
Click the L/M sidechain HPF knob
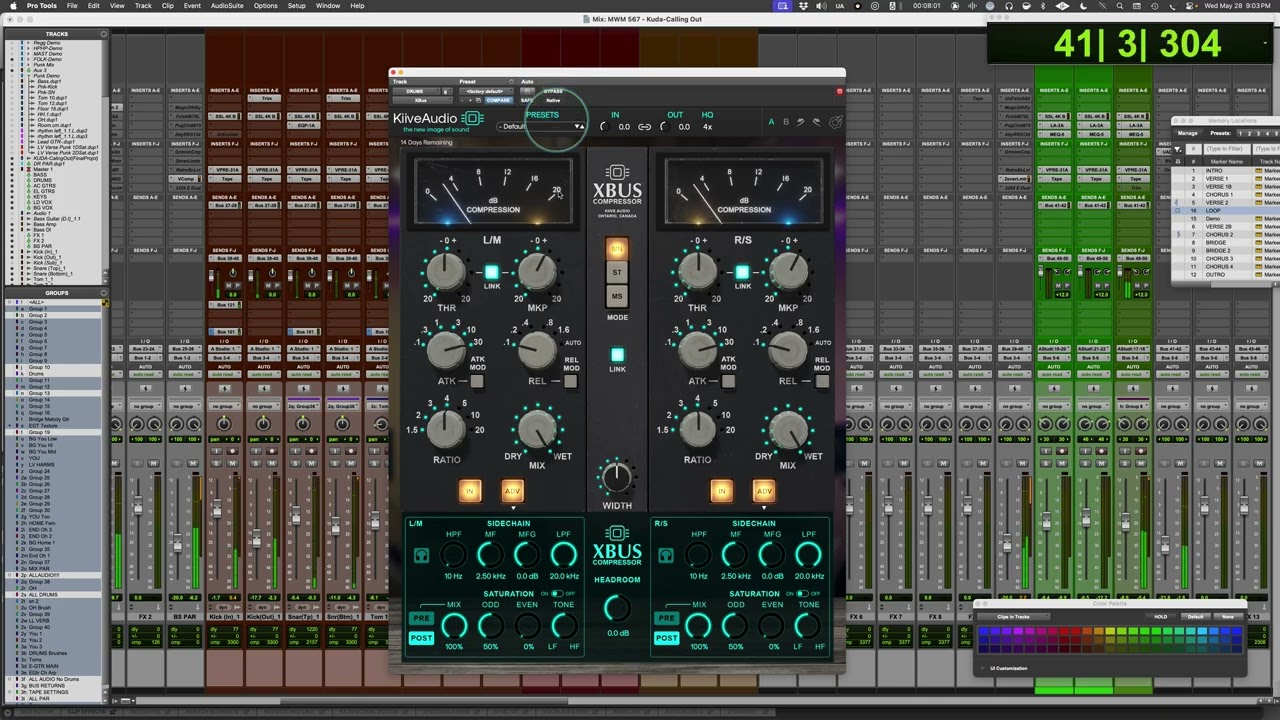coord(453,555)
